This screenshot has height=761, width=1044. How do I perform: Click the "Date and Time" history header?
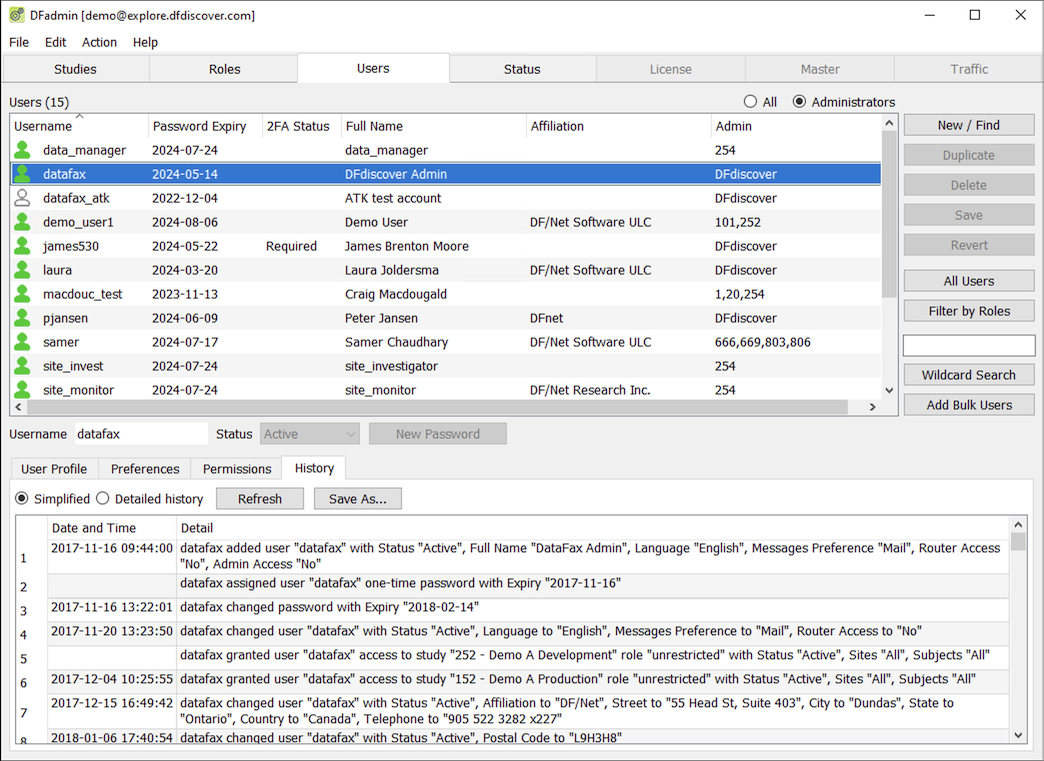[x=94, y=528]
